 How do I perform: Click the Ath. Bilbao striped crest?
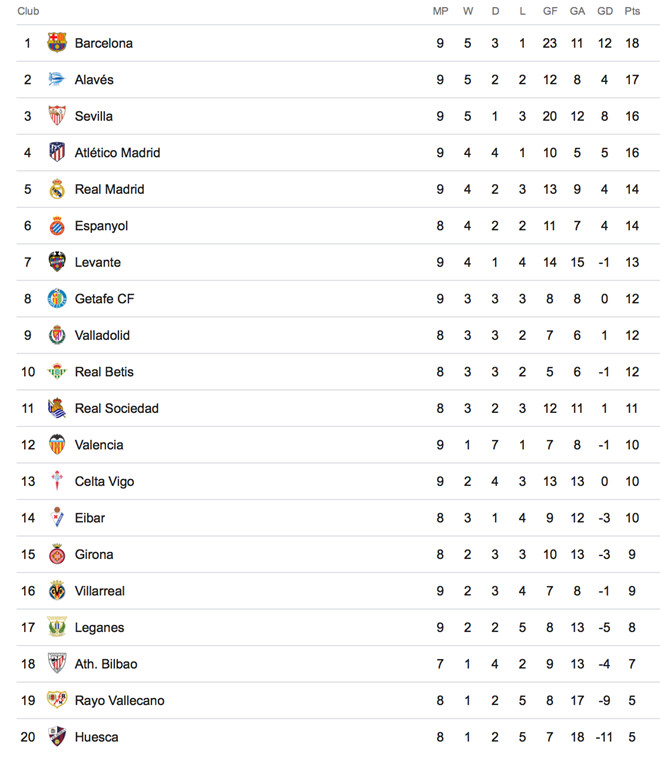pos(57,664)
